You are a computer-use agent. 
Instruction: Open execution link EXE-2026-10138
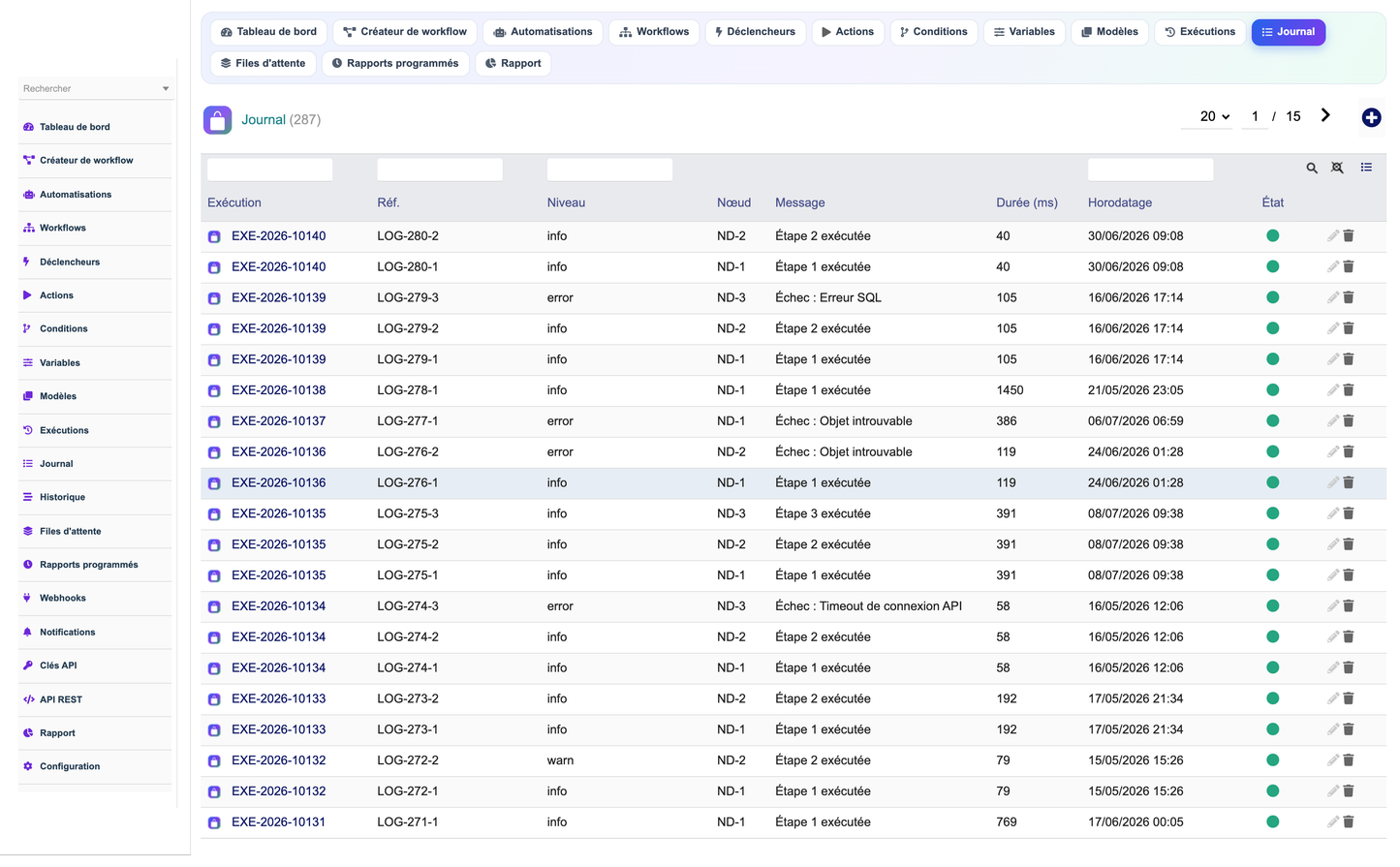278,389
